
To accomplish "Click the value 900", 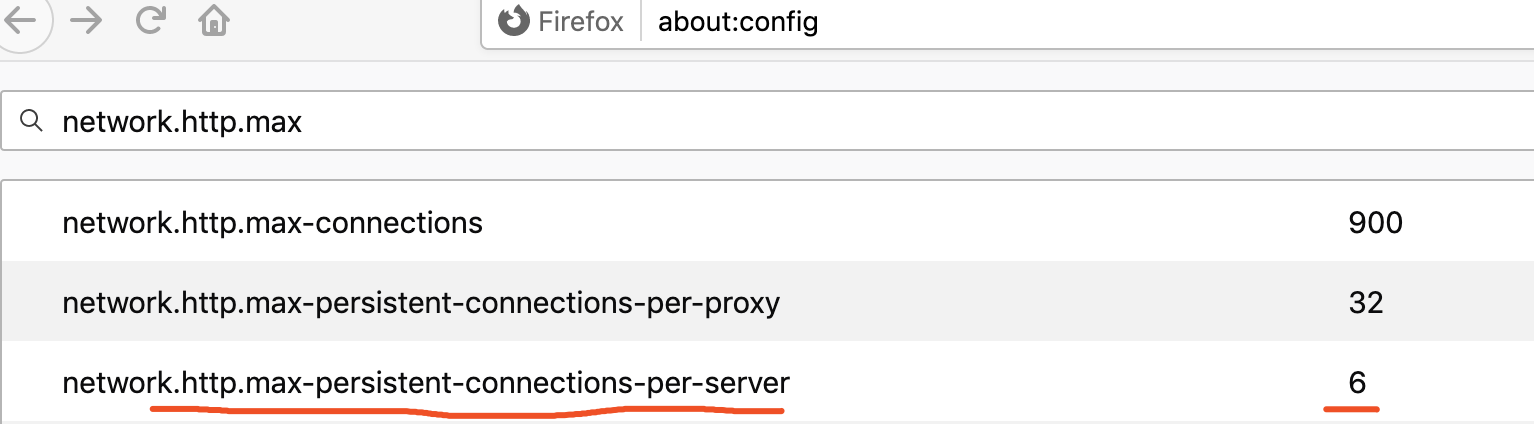I will click(1375, 222).
